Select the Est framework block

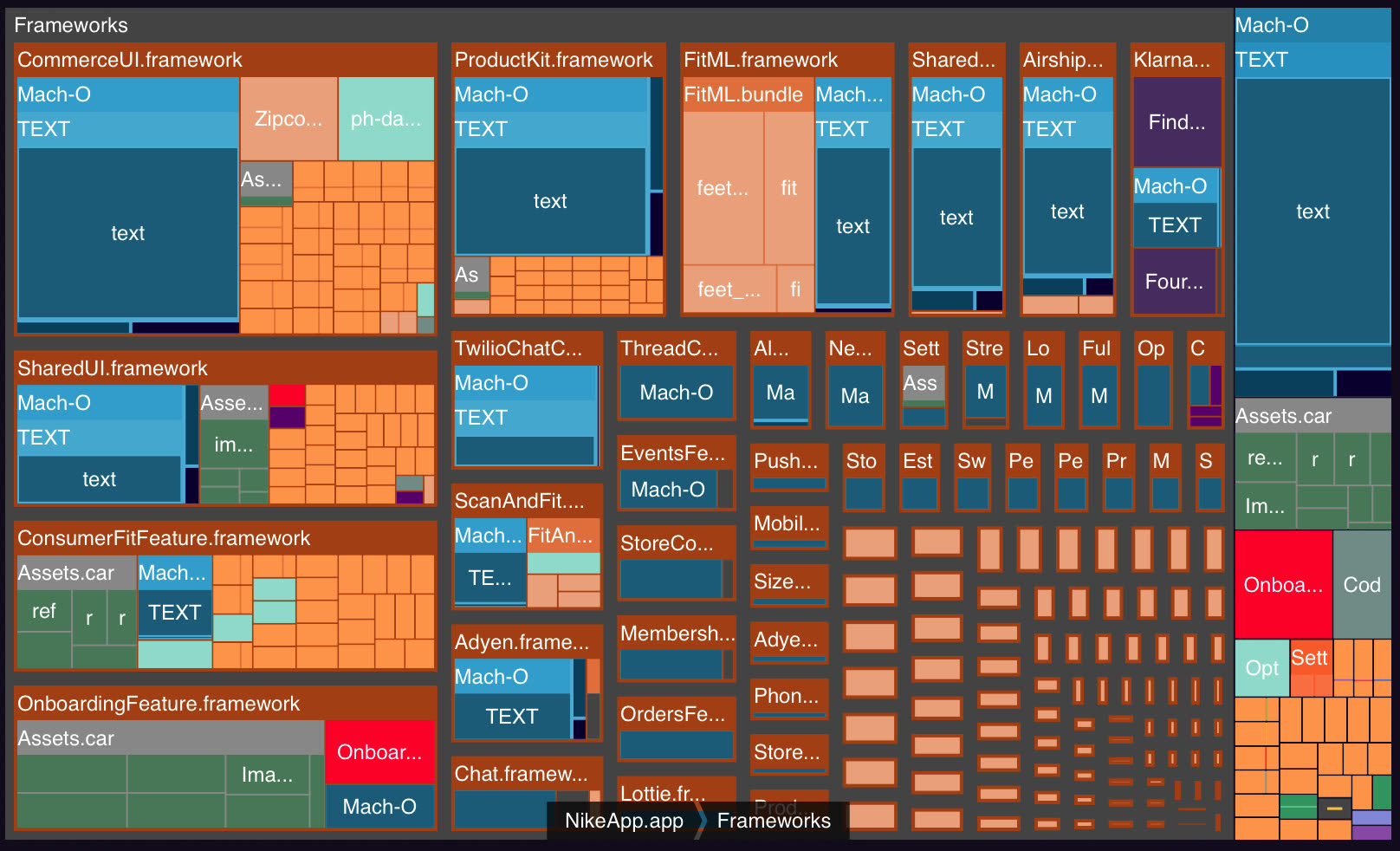point(919,478)
